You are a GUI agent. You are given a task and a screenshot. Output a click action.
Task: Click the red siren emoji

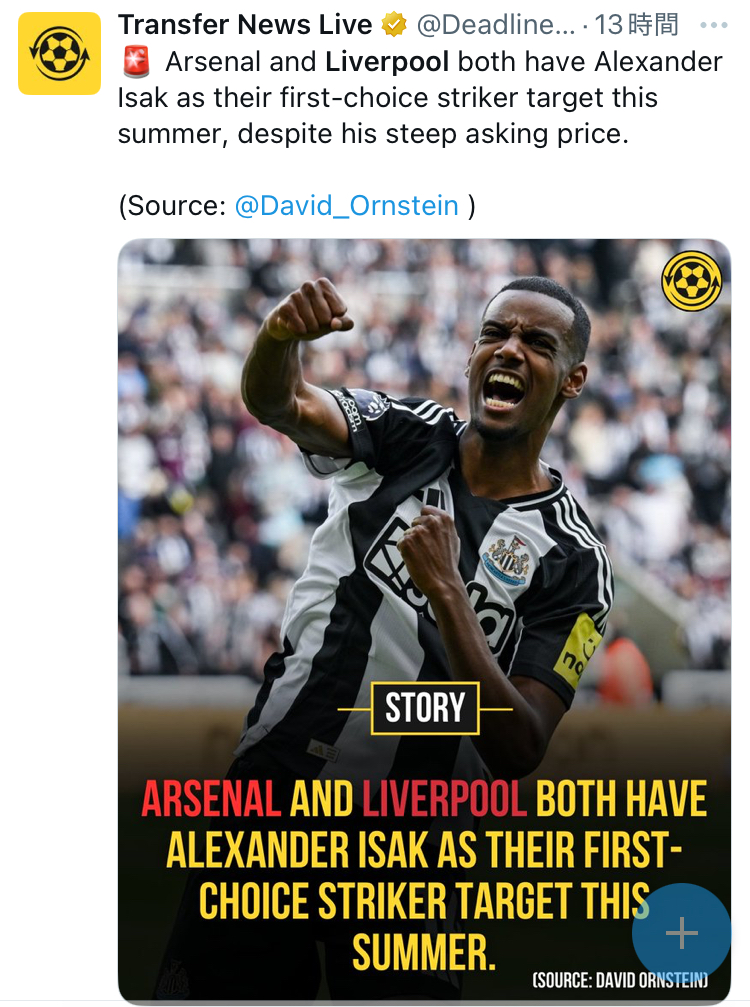(136, 62)
